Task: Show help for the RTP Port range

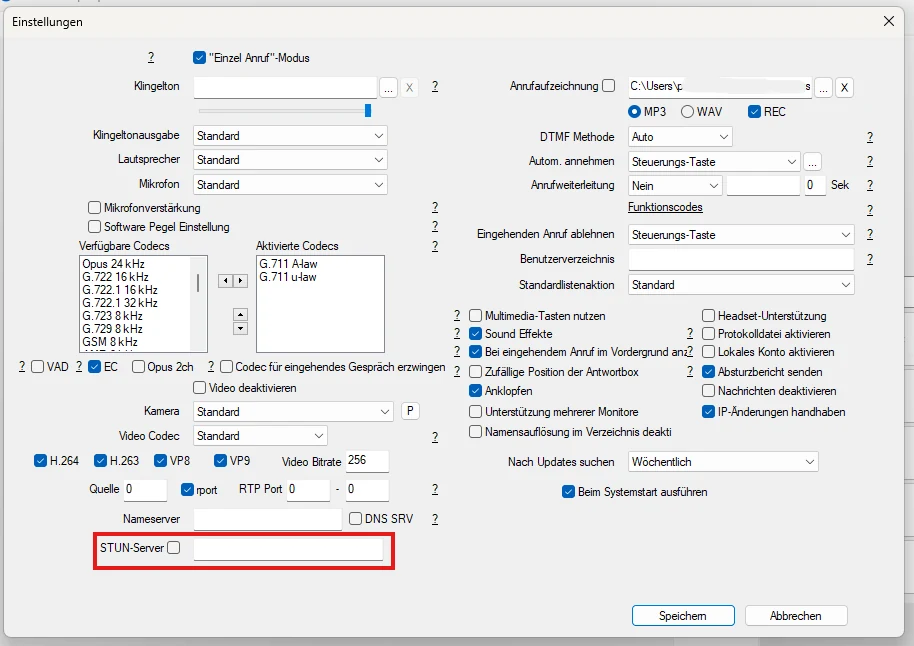Action: [435, 489]
